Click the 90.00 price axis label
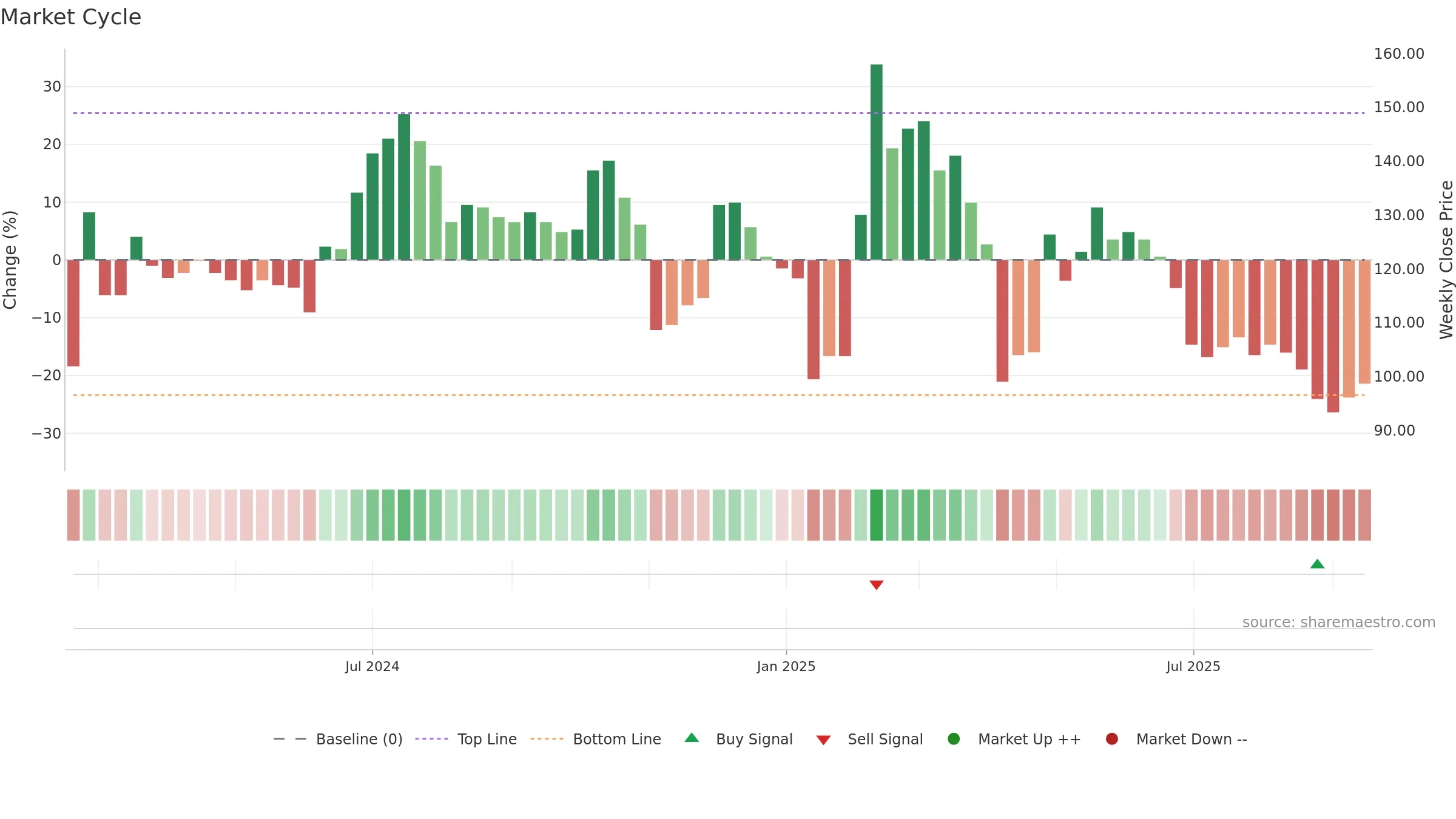Viewport: 1456px width, 819px height. [1394, 431]
